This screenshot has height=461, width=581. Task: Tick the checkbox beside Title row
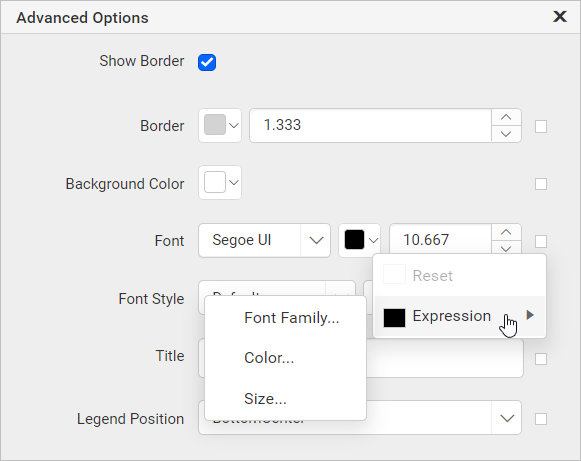pos(541,358)
